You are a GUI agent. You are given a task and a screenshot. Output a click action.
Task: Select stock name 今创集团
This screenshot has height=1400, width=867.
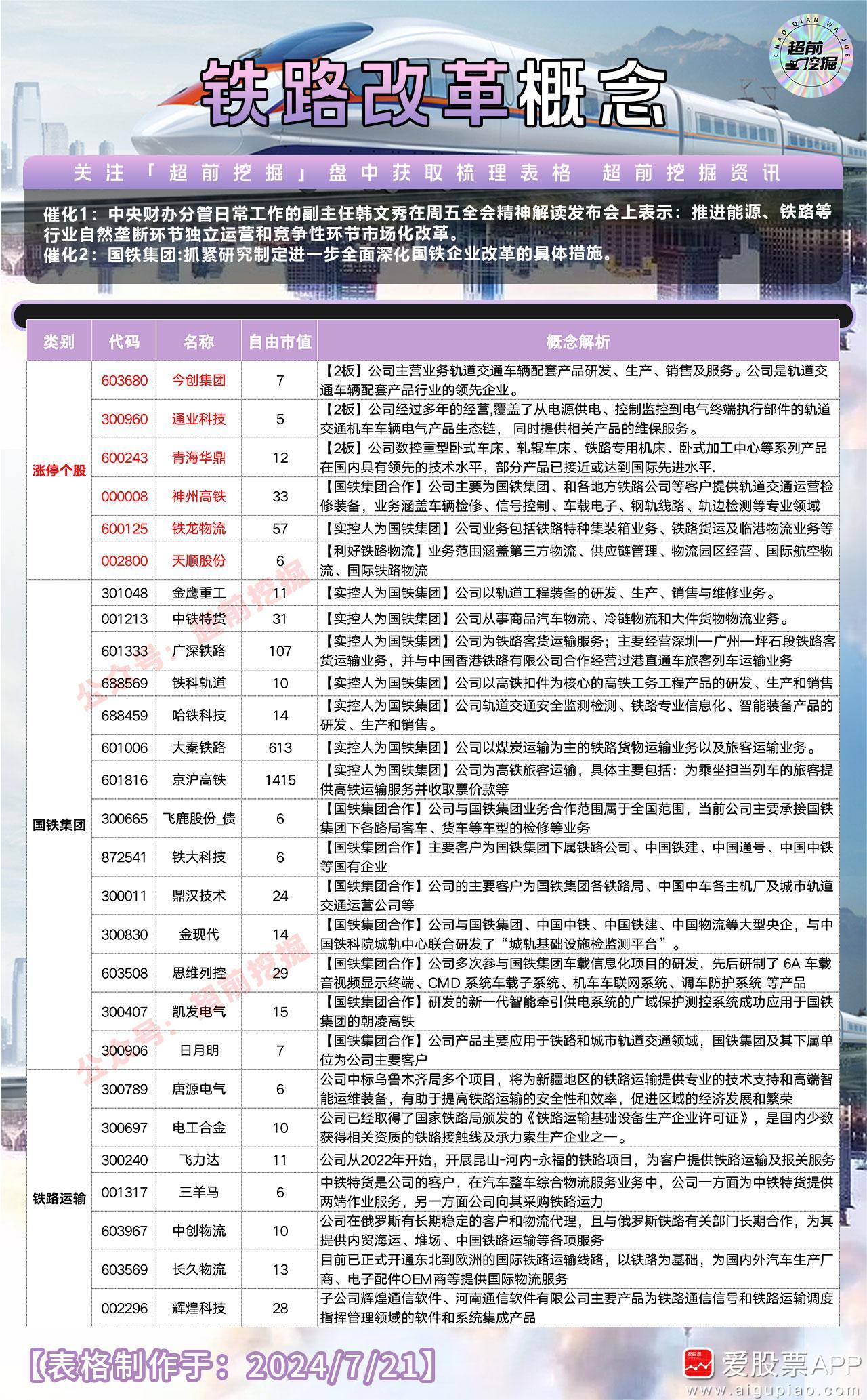tap(198, 380)
